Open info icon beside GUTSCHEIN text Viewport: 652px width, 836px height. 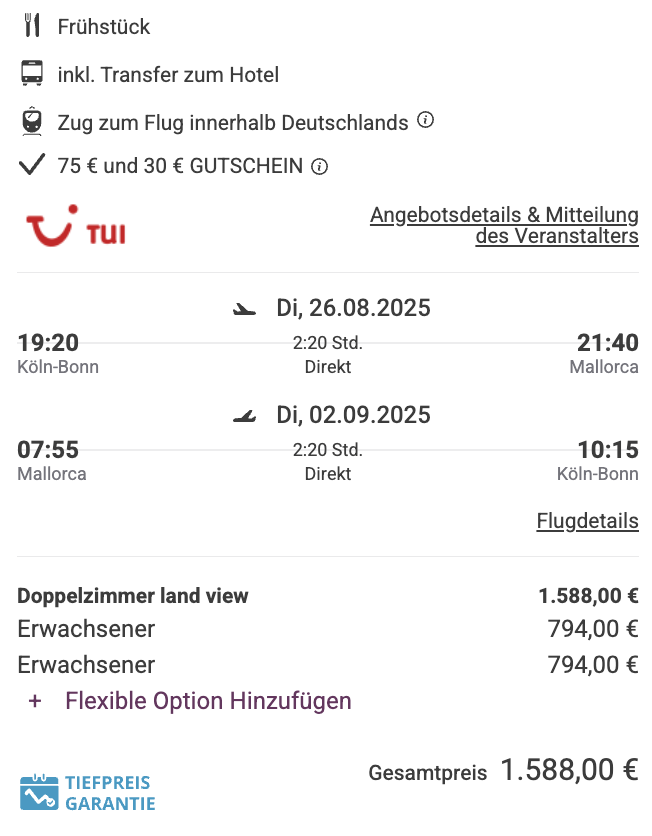319,167
